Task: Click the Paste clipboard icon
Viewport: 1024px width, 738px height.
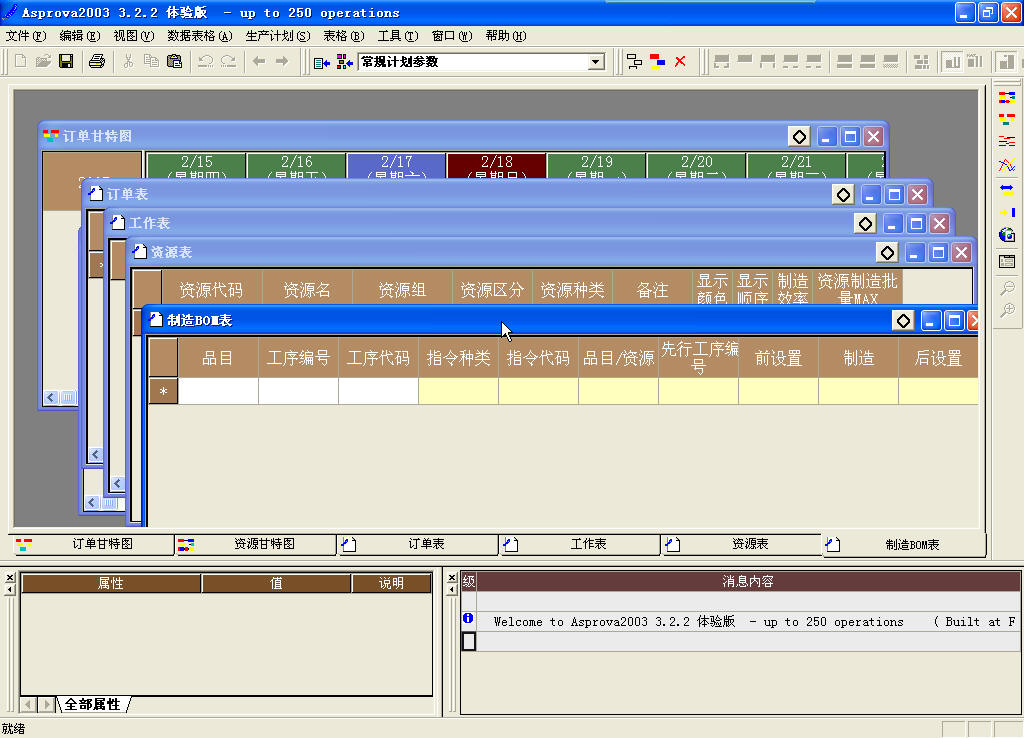Action: coord(174,61)
